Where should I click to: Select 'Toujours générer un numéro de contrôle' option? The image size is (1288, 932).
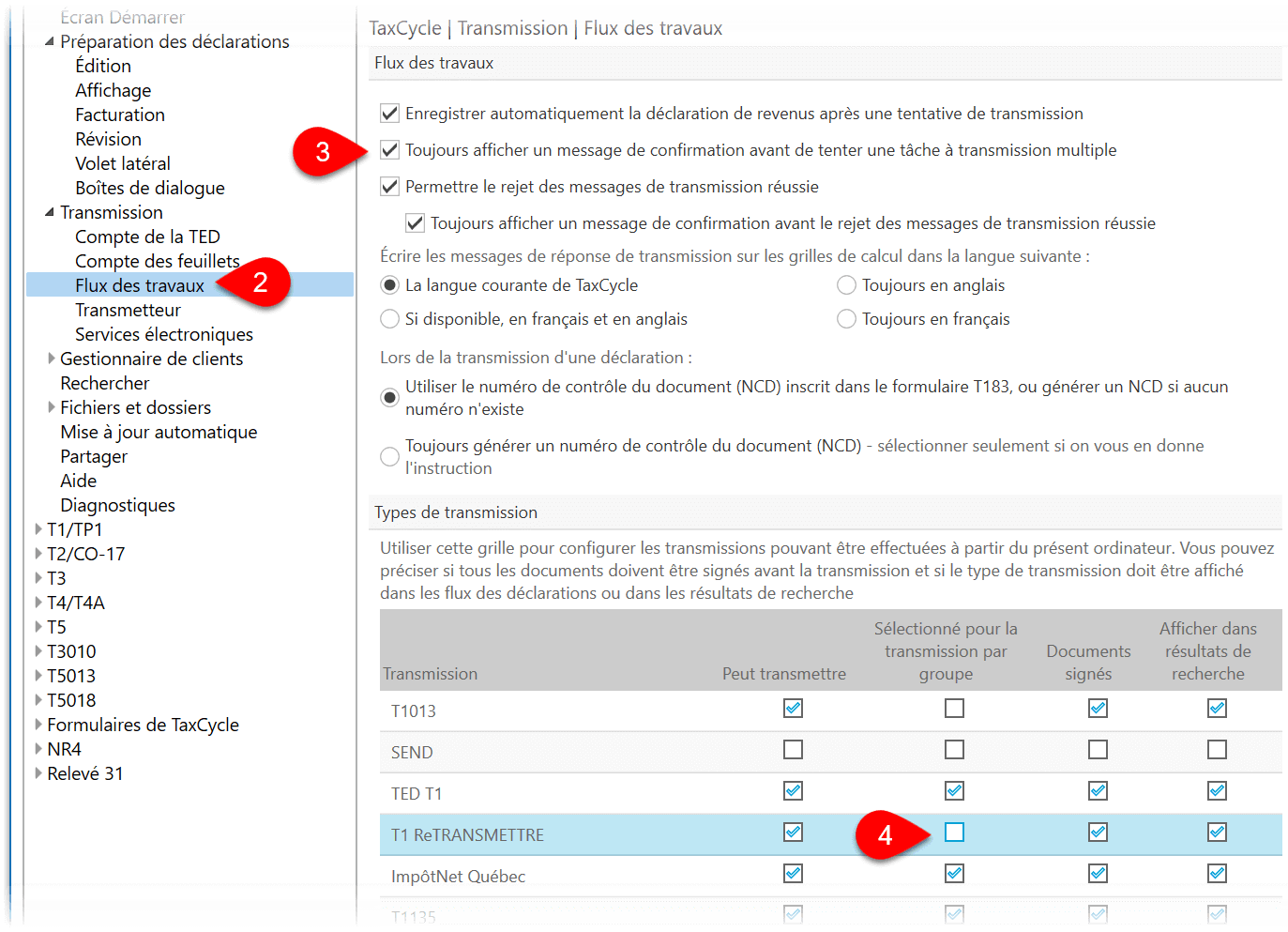[389, 457]
